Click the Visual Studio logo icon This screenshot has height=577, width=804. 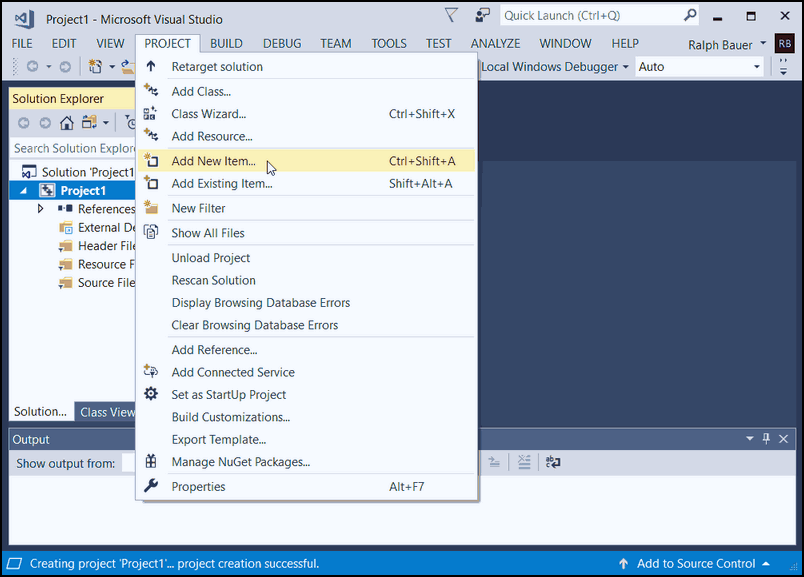[24, 19]
